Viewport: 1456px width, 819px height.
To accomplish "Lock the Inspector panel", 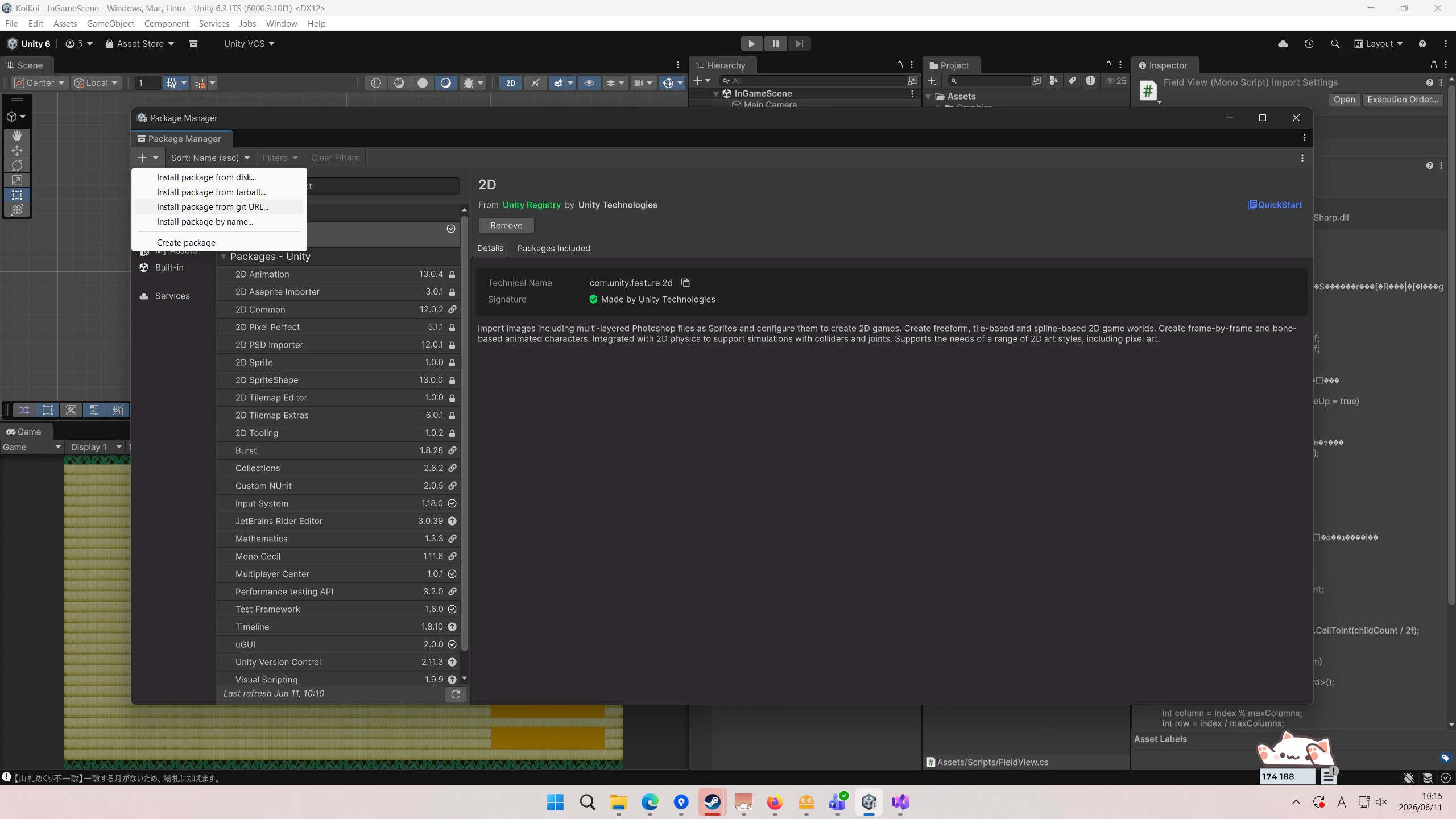I will (1433, 65).
